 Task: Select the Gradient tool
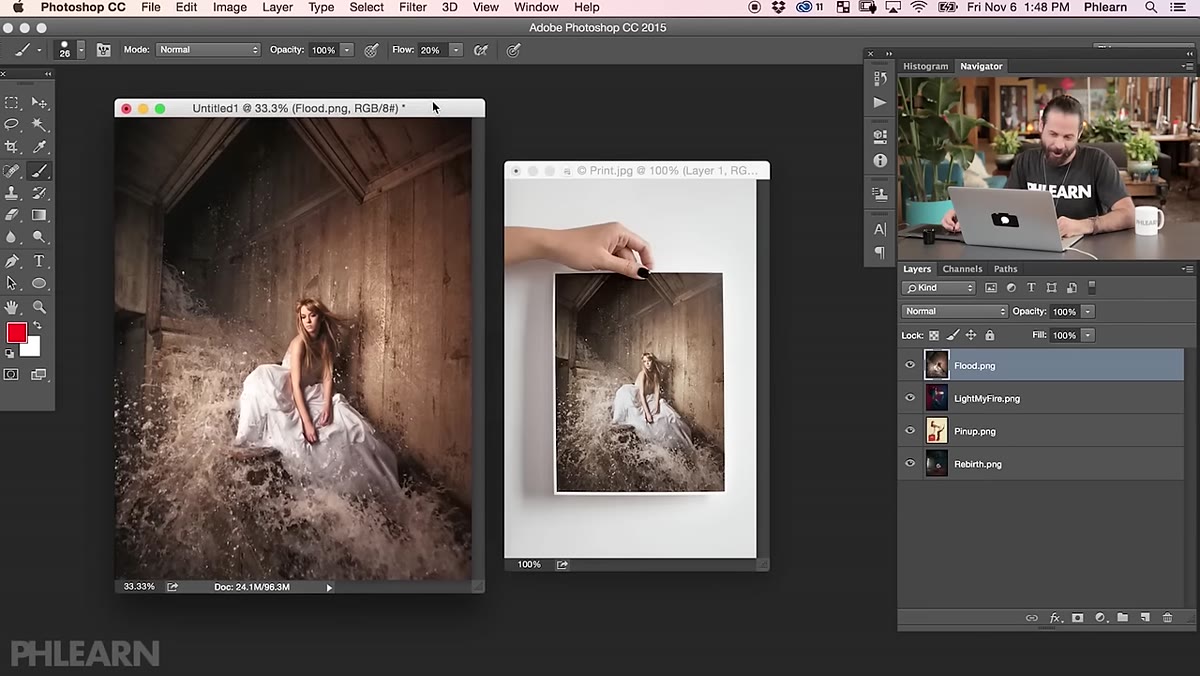(x=39, y=215)
